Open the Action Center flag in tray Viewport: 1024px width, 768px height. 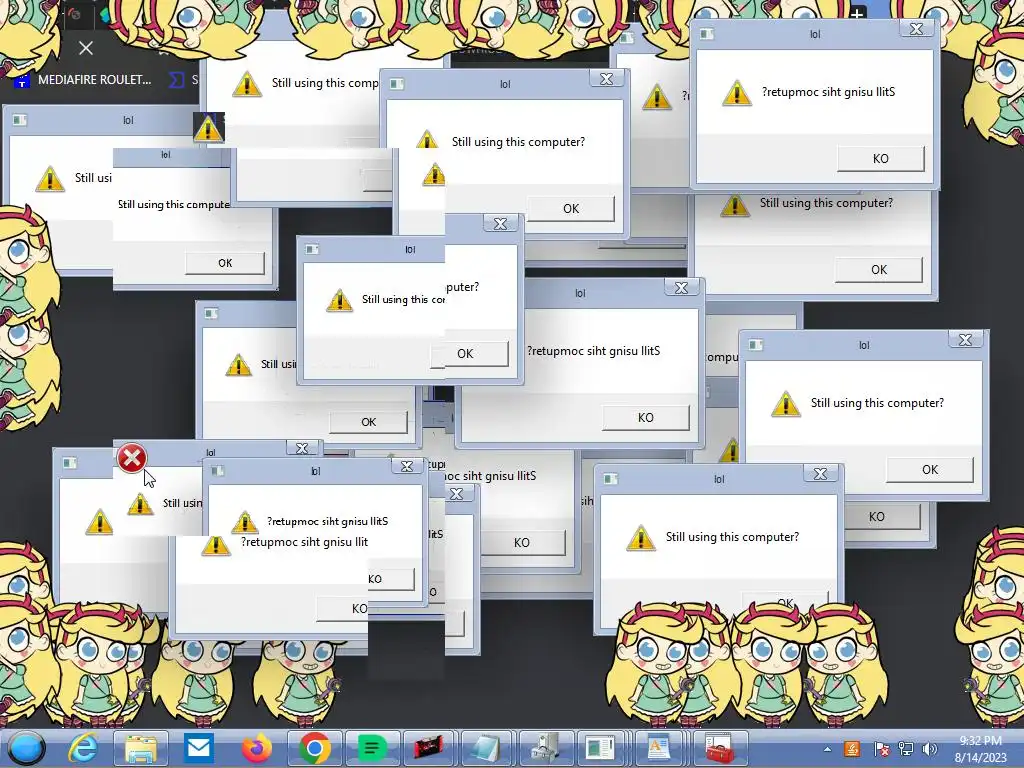coord(881,749)
